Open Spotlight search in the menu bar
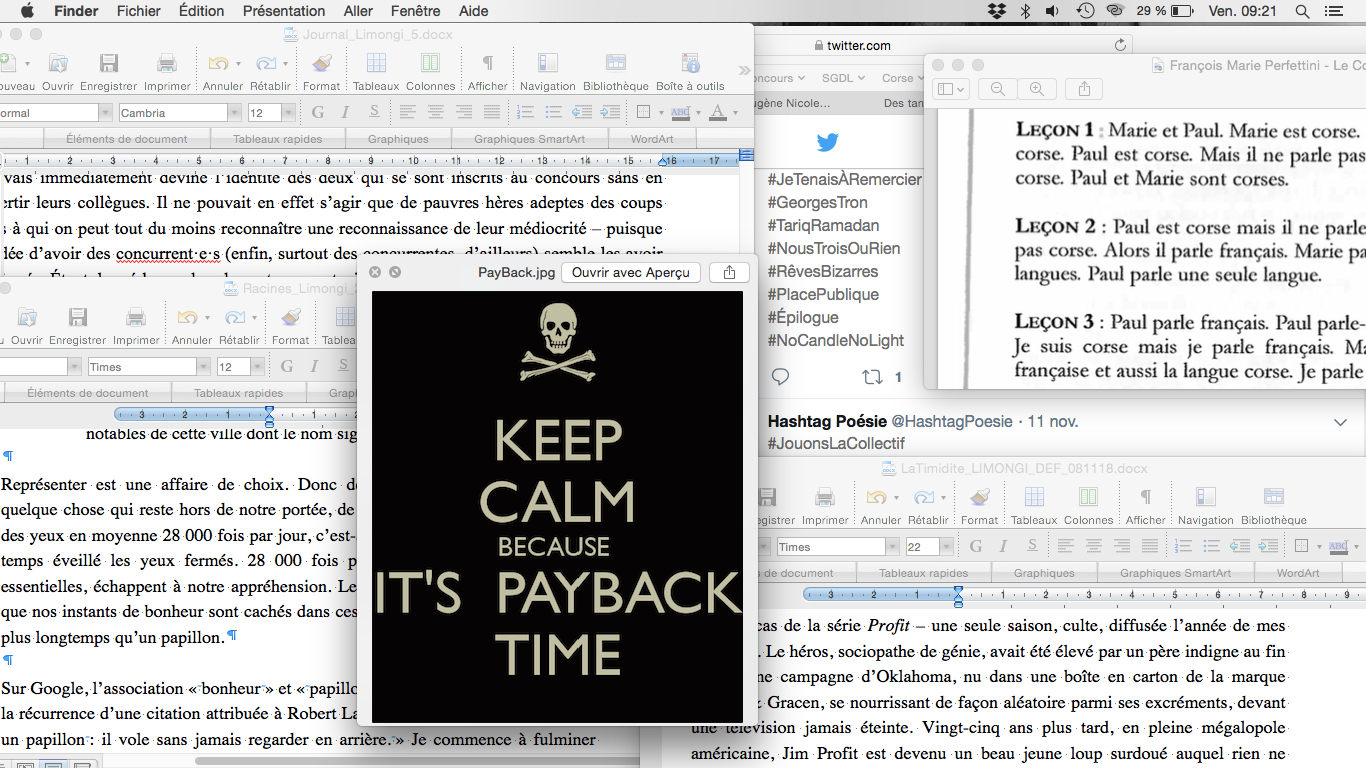 click(1302, 11)
